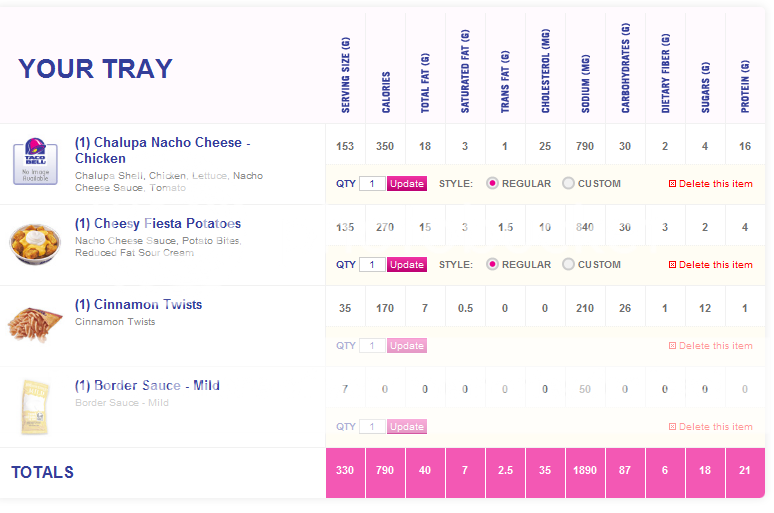
Task: Open Chalupa Nacho Cheese - Chicken item link
Action: (162, 150)
